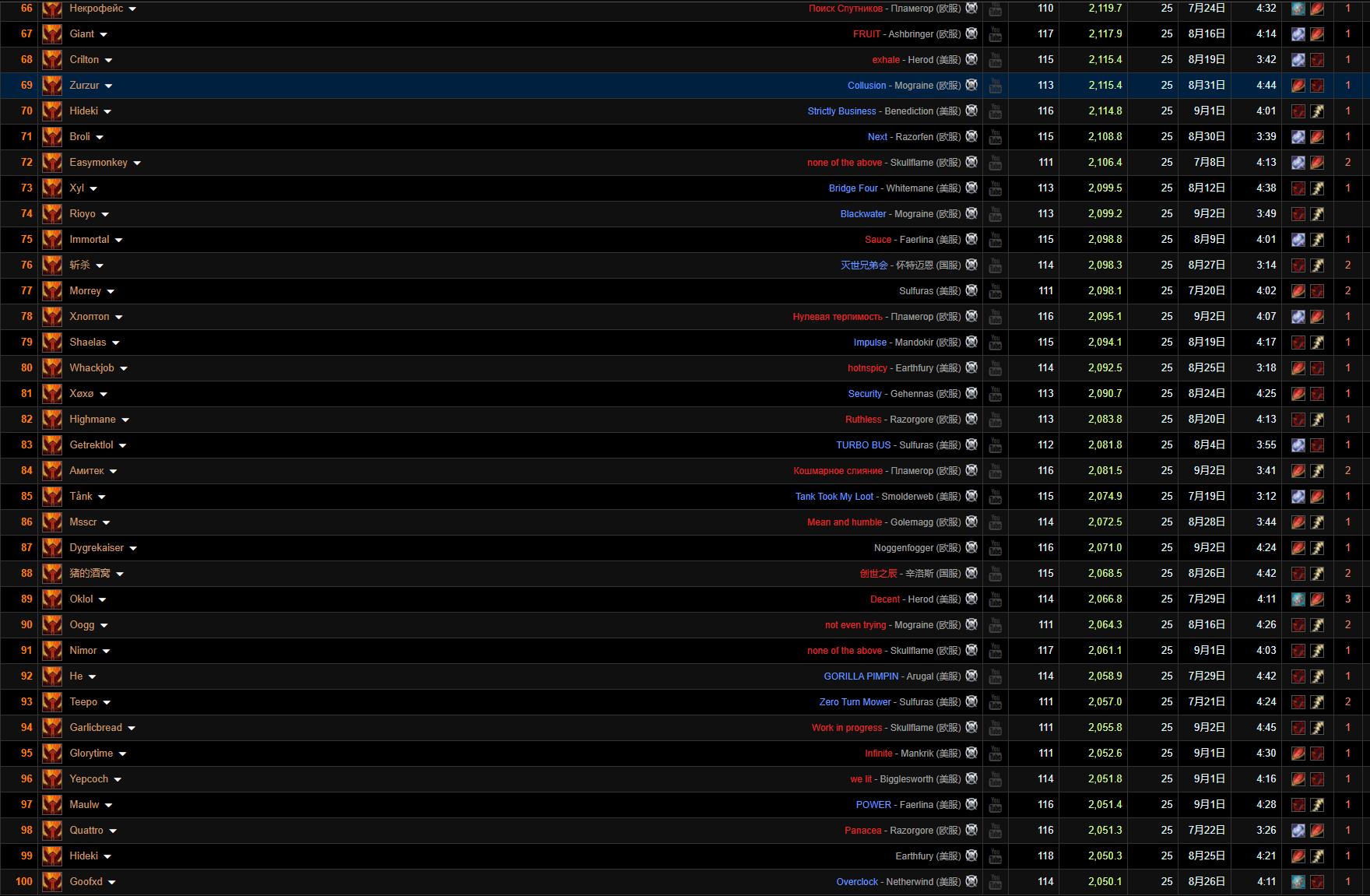Click the first trinket icon in Oklol's row
1370x896 pixels.
pos(1298,599)
